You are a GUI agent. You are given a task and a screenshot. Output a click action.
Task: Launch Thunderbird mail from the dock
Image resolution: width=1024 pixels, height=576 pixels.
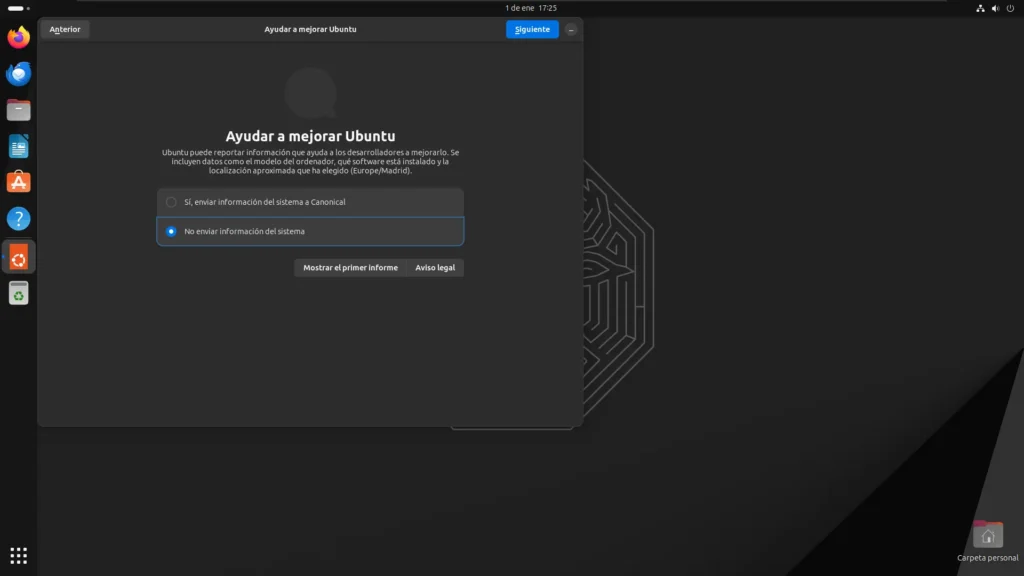pos(18,74)
